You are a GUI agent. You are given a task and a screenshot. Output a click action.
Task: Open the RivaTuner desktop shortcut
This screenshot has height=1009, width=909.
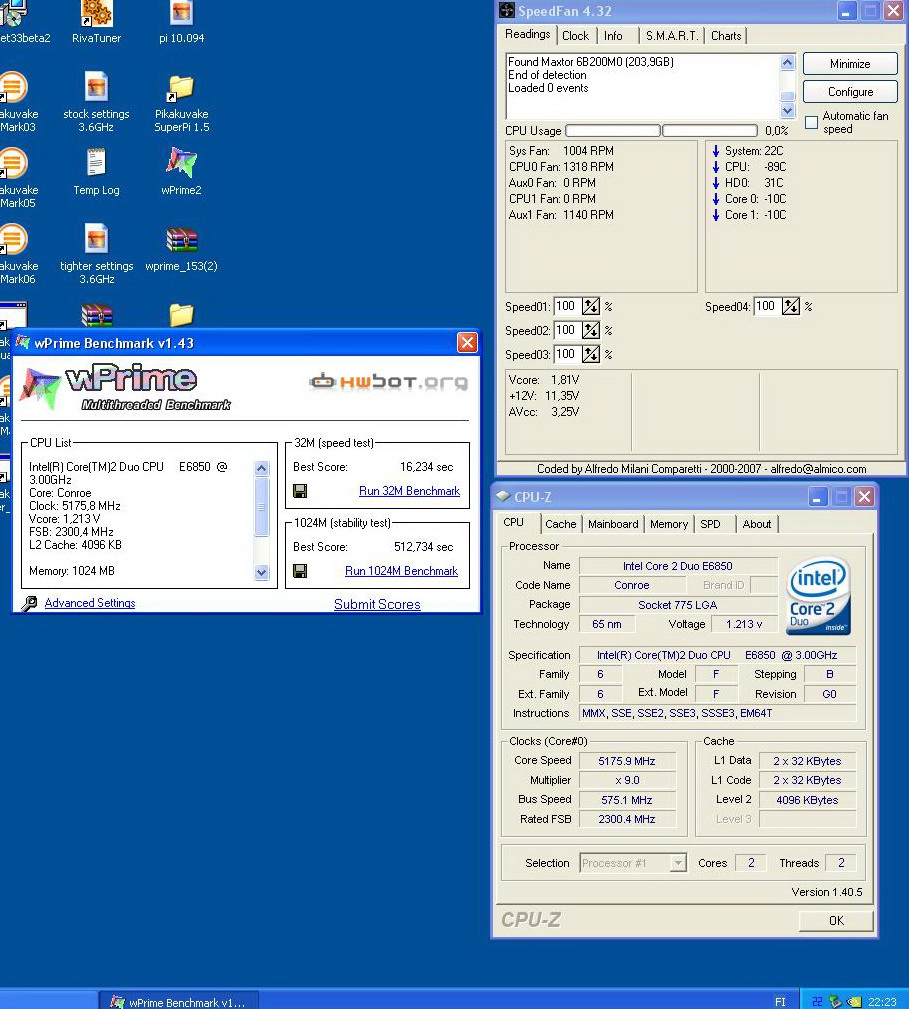pos(96,19)
